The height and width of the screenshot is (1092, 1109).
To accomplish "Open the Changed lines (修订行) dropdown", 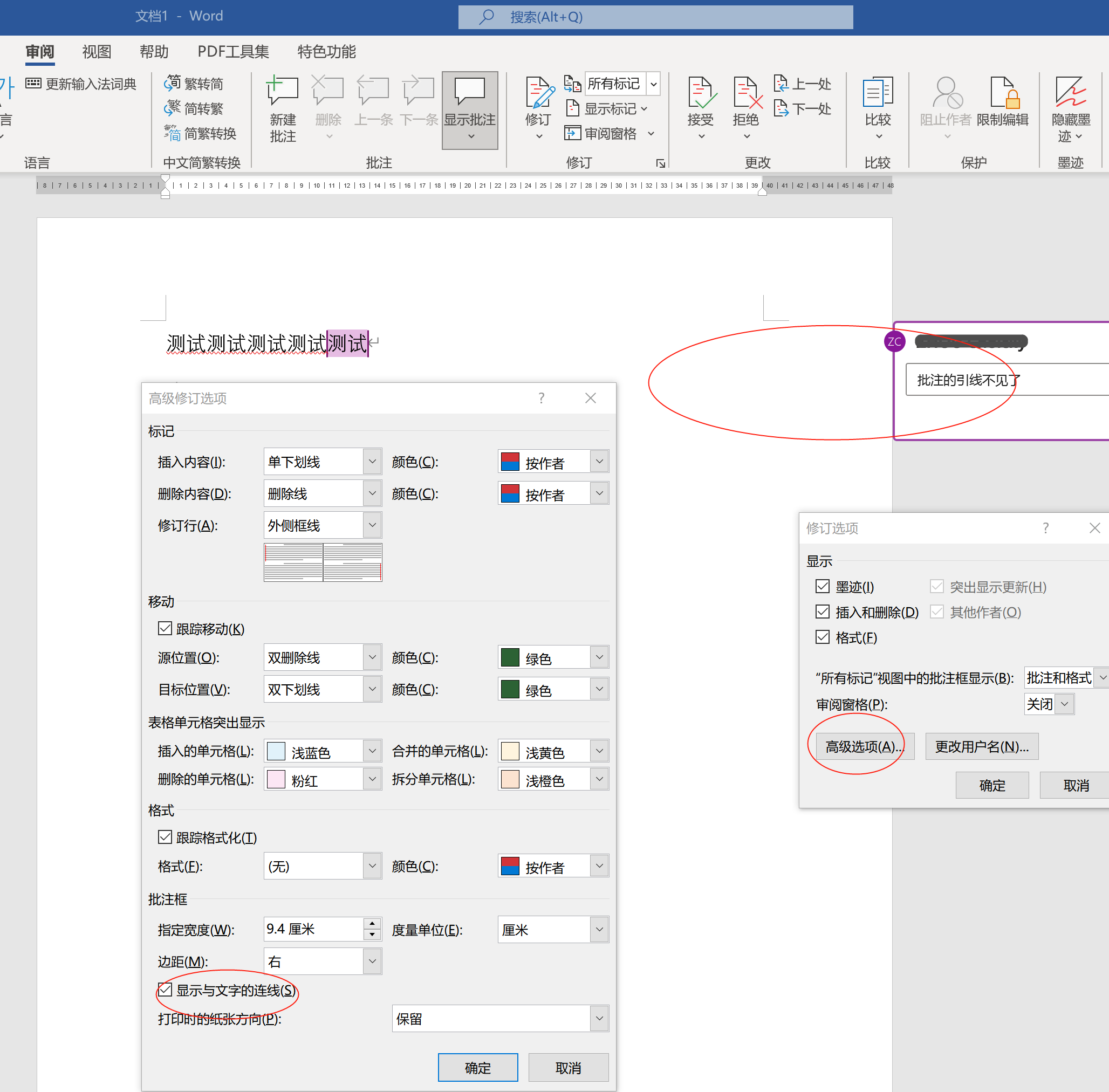I will point(323,525).
